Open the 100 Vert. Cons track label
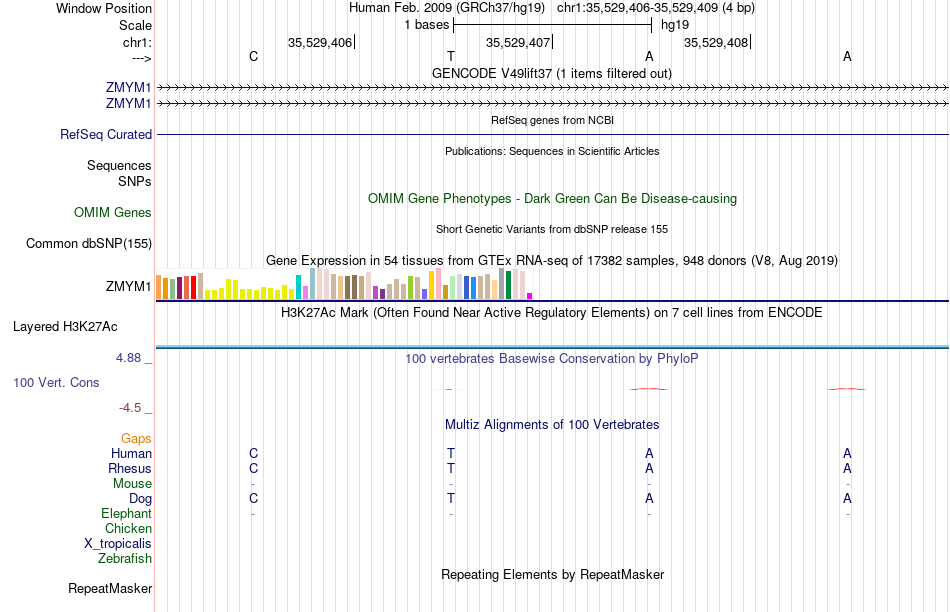950x612 pixels. pos(56,382)
